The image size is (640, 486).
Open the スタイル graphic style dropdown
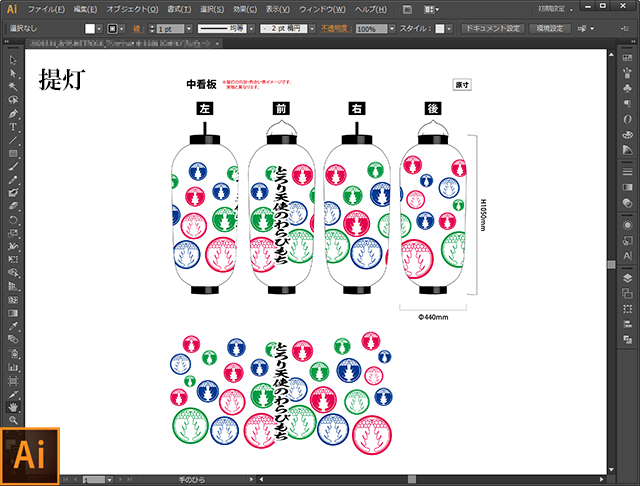pyautogui.click(x=449, y=29)
